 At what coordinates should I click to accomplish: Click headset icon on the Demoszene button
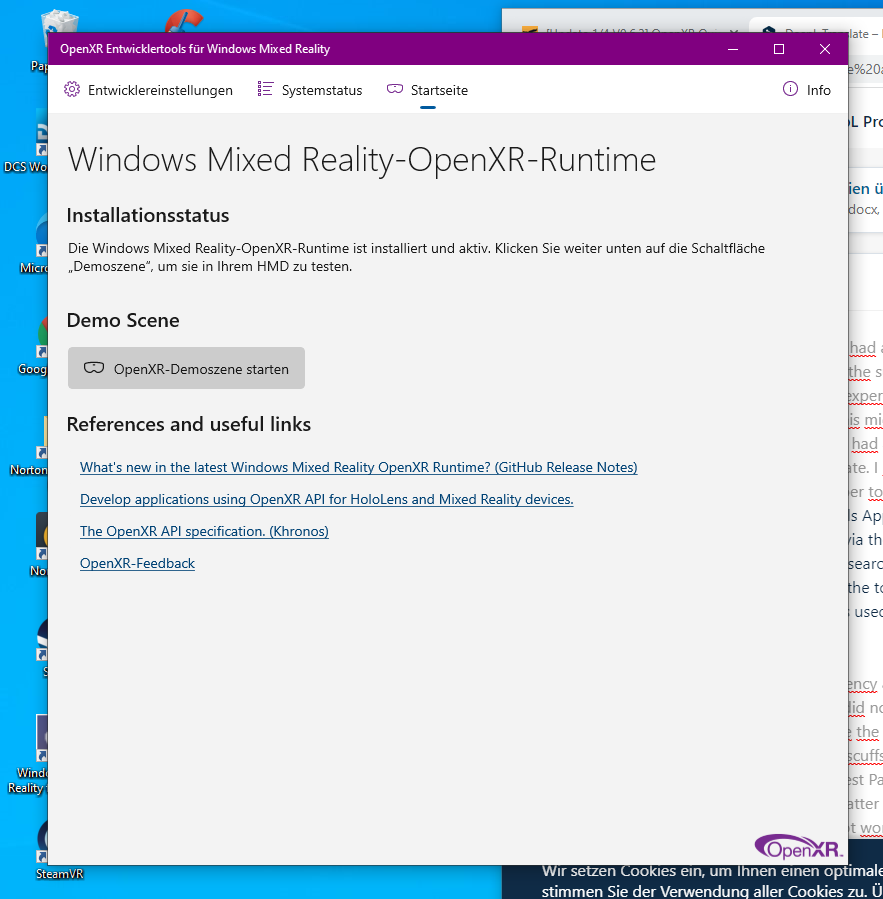pyautogui.click(x=94, y=368)
